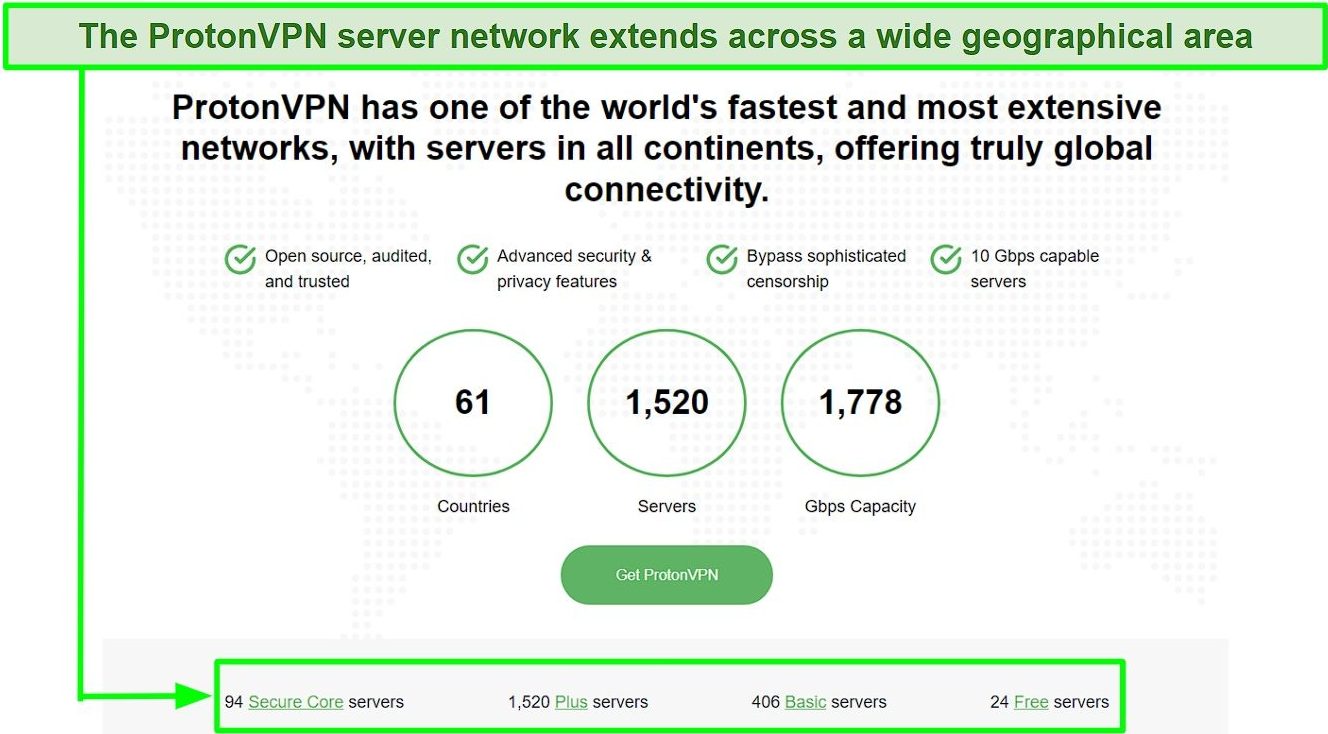Click the '406' Basic servers count
1328x734 pixels.
(766, 702)
